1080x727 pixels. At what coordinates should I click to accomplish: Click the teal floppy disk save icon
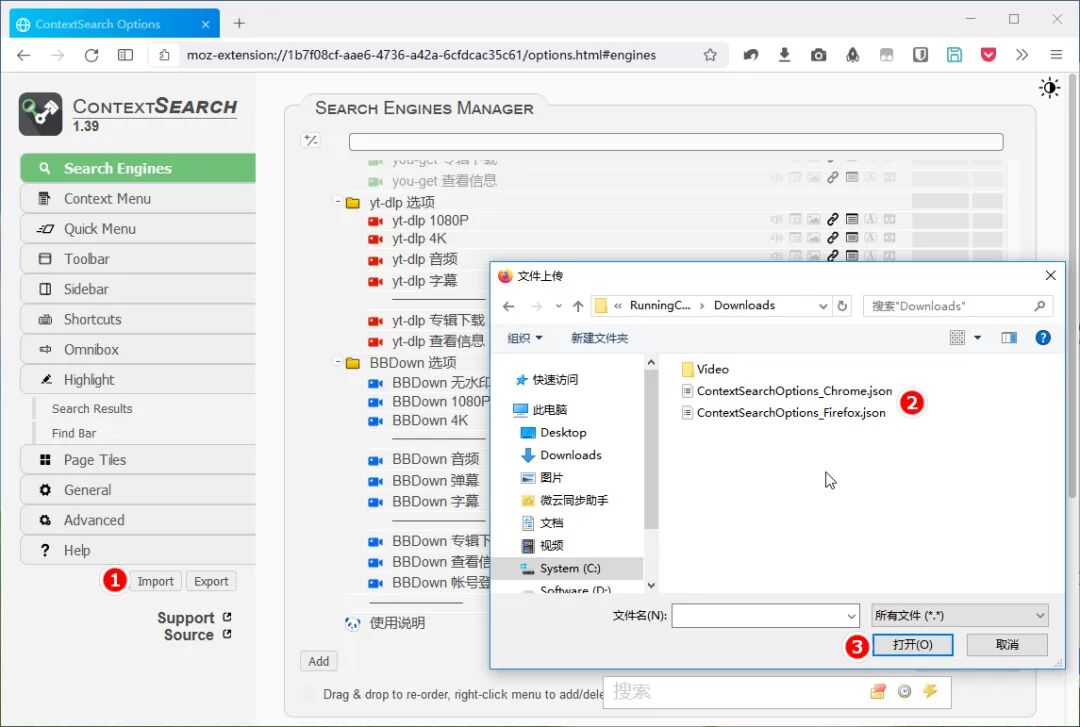click(x=954, y=55)
